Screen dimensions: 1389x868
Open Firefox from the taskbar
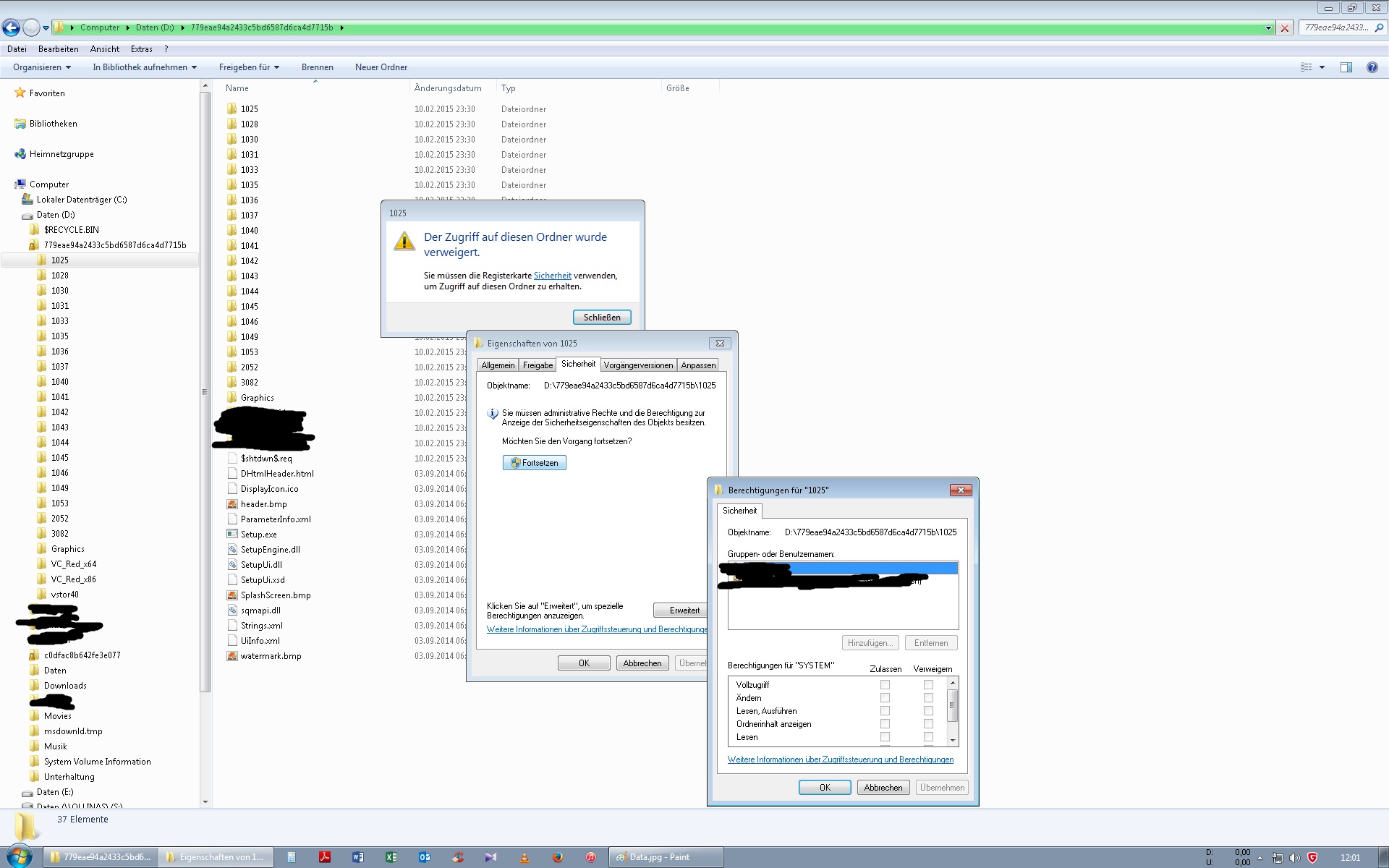point(557,857)
